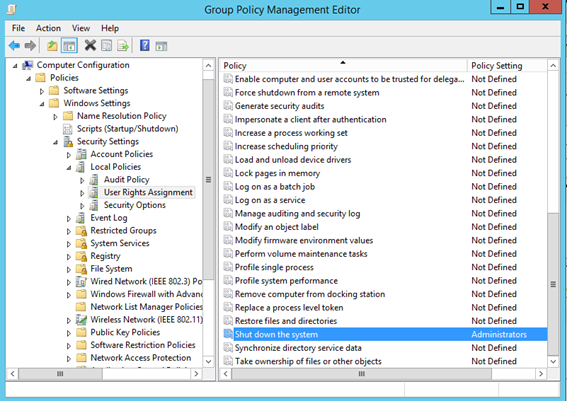Click the Computer Configuration node icon
The height and width of the screenshot is (401, 567).
[x=28, y=65]
